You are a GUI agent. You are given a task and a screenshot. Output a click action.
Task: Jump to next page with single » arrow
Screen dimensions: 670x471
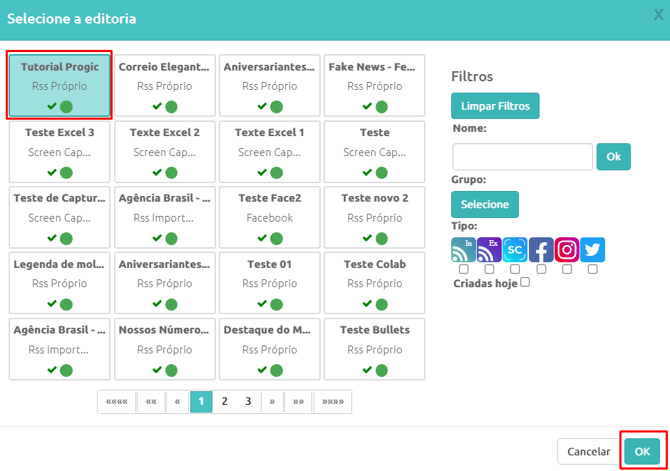272,401
